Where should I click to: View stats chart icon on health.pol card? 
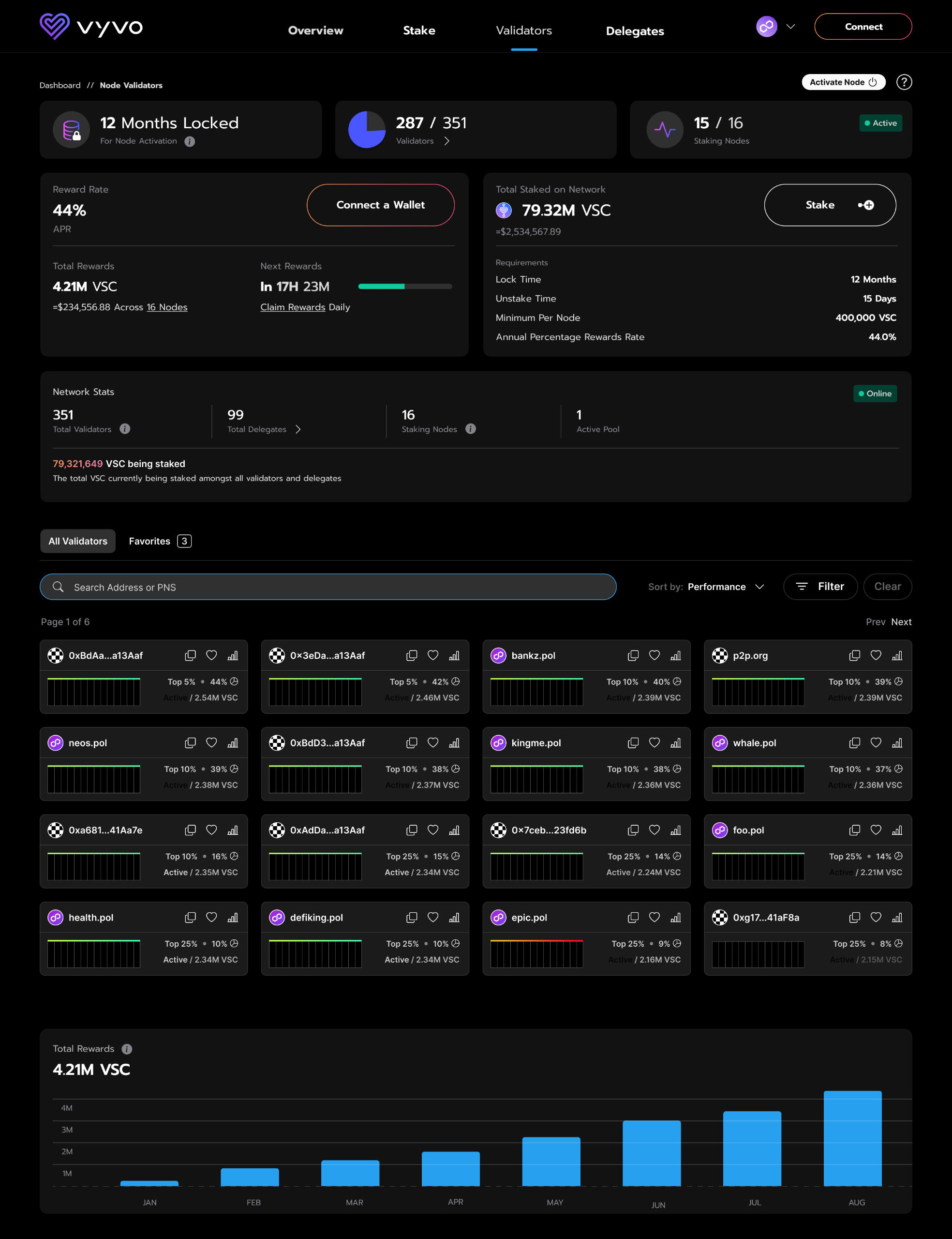click(233, 918)
